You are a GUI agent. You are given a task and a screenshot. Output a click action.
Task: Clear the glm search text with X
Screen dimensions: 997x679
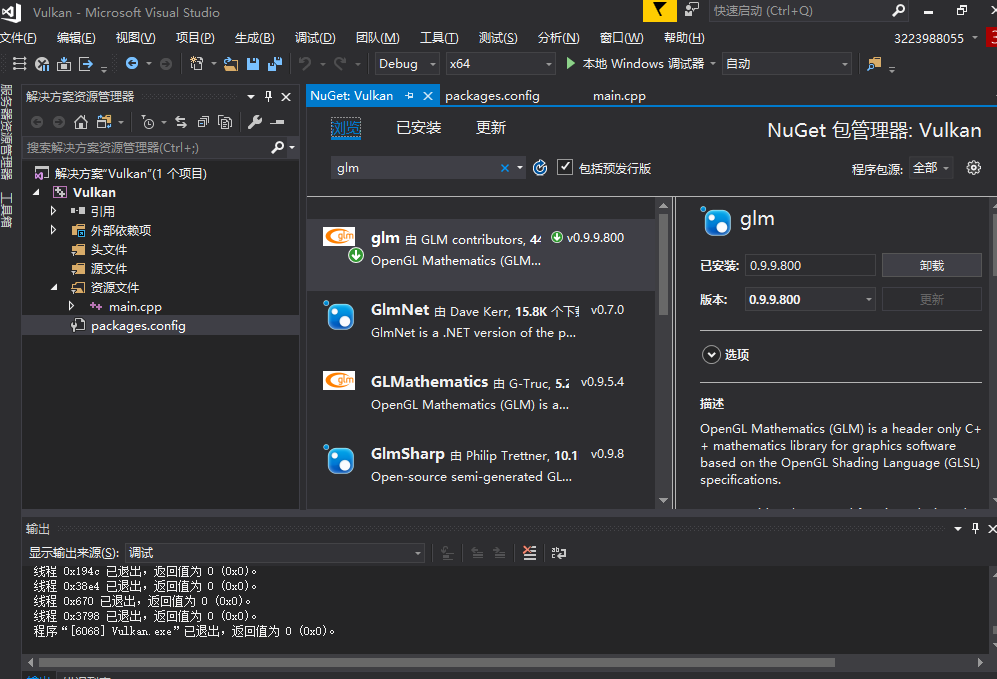(505, 168)
